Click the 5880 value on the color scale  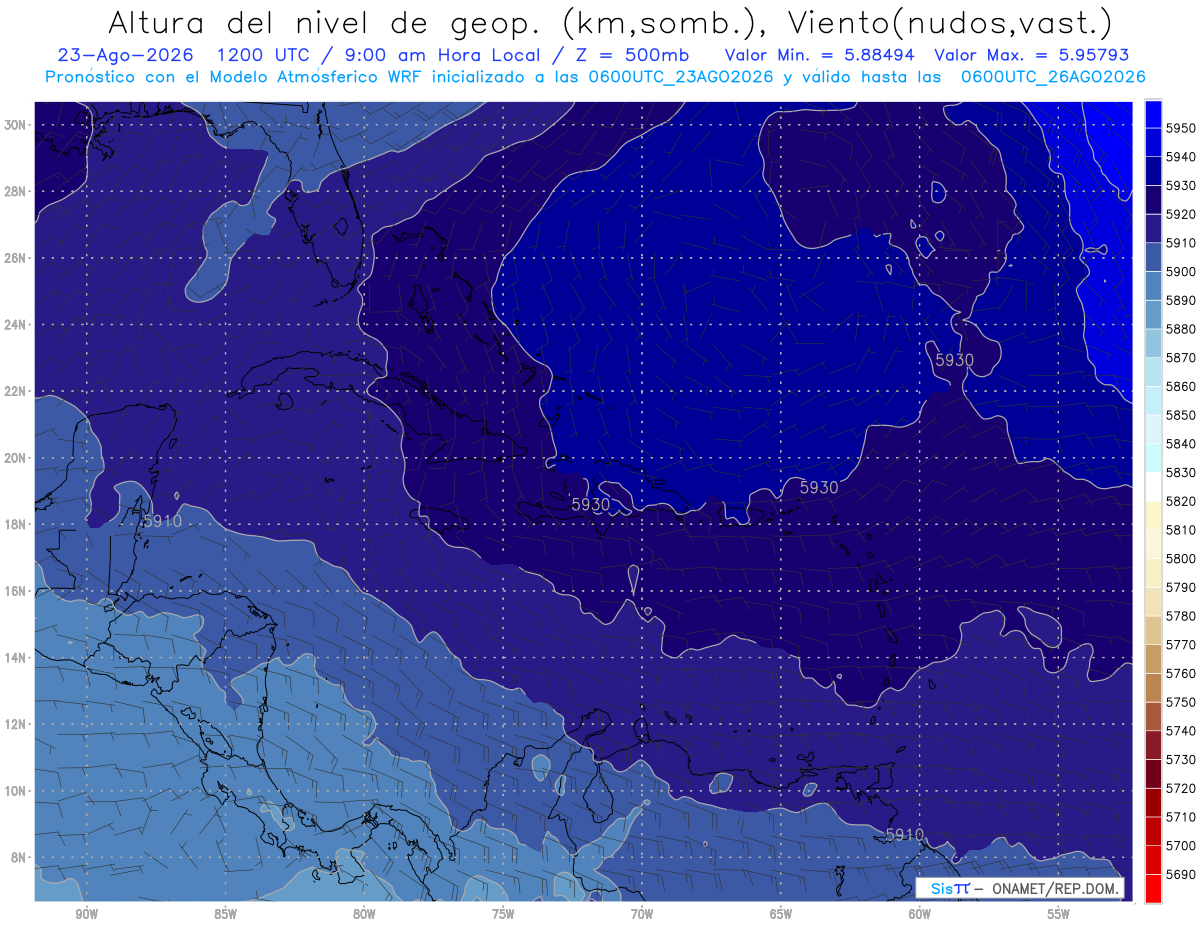[1181, 329]
